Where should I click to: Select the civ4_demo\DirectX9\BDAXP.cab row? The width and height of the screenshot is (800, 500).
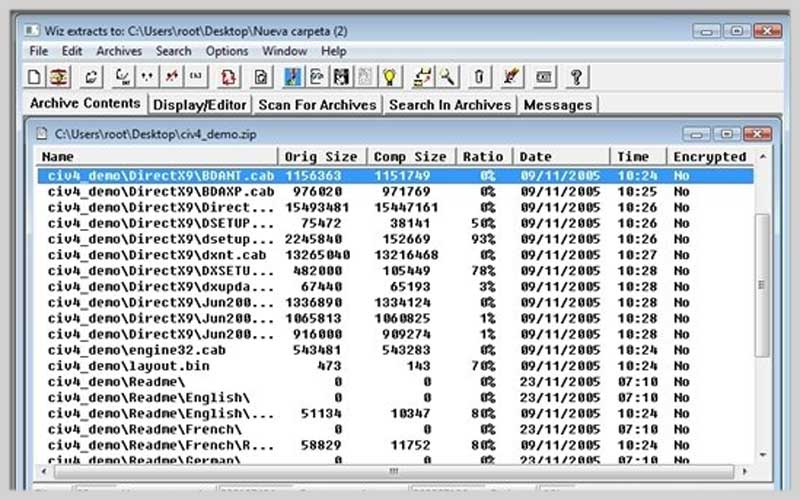[x=395, y=192]
